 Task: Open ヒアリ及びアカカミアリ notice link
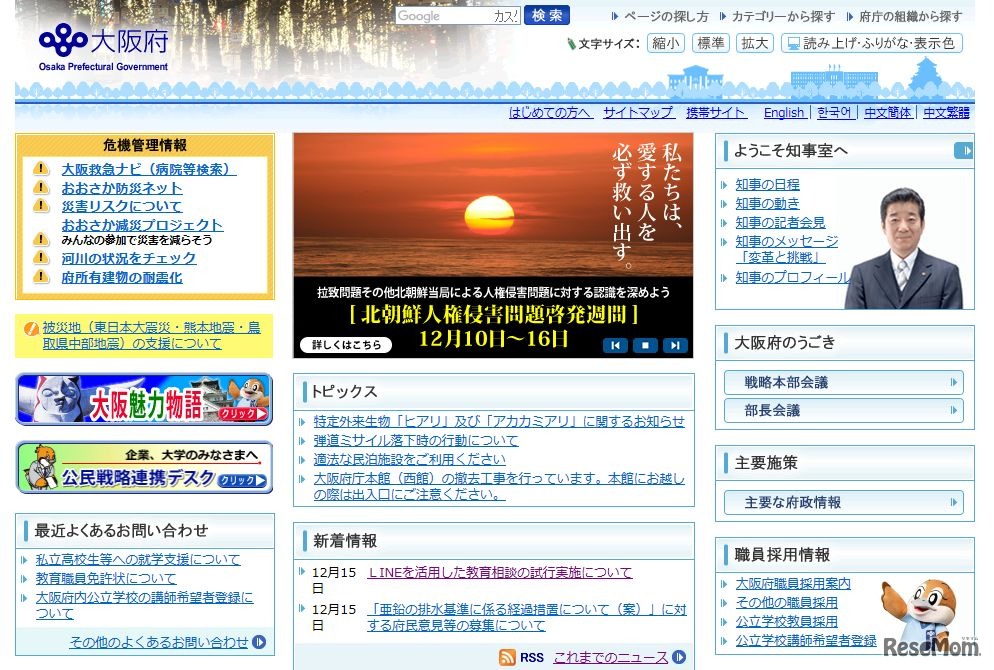coord(499,422)
